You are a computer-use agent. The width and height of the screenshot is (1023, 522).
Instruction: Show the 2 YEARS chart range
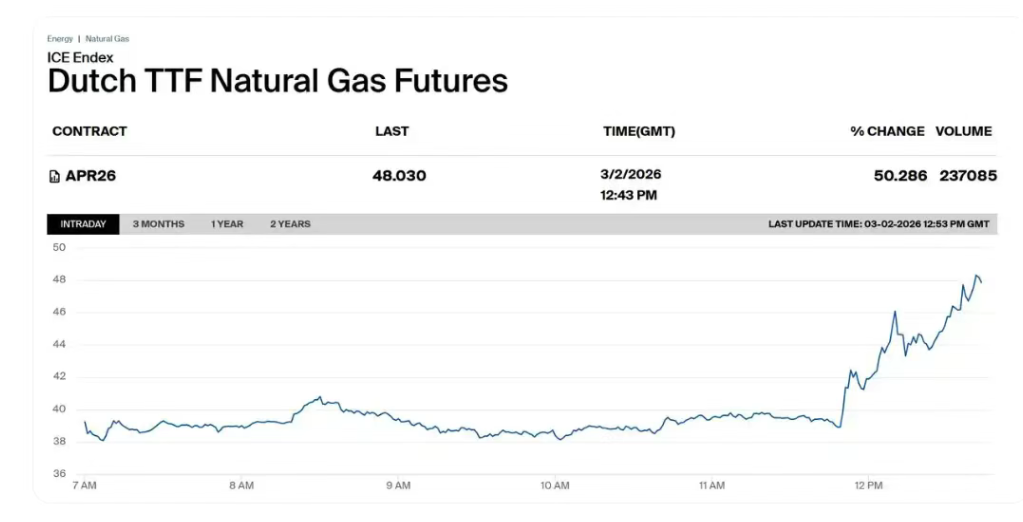point(290,224)
